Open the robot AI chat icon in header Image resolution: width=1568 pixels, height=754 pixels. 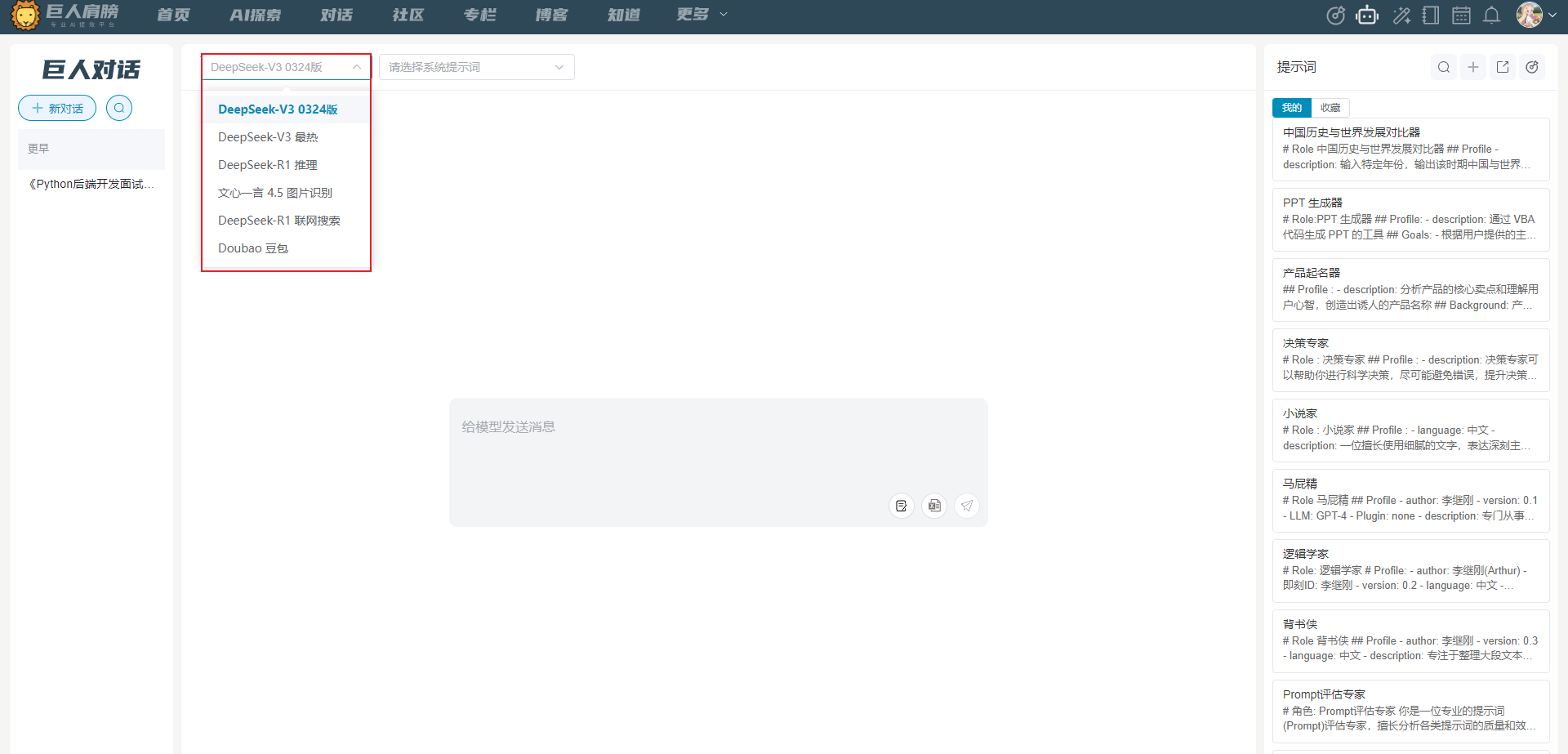tap(1367, 16)
